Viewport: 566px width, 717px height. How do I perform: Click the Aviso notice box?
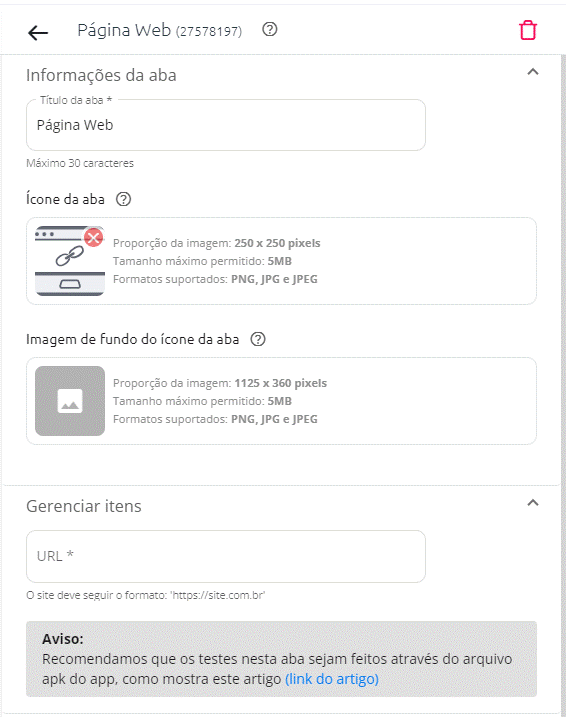[x=281, y=659]
